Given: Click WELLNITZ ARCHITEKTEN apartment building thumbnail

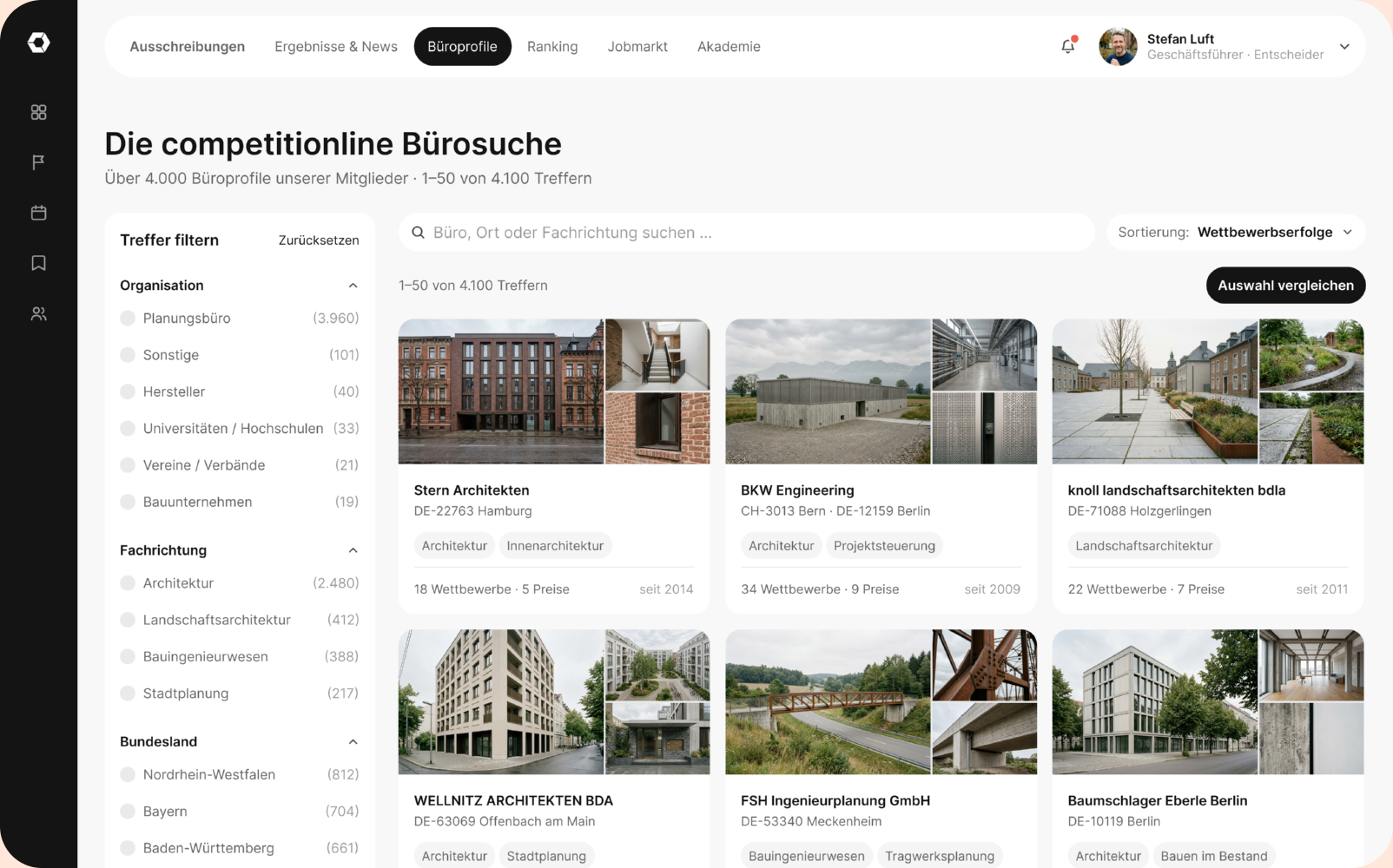Looking at the screenshot, I should (x=501, y=701).
